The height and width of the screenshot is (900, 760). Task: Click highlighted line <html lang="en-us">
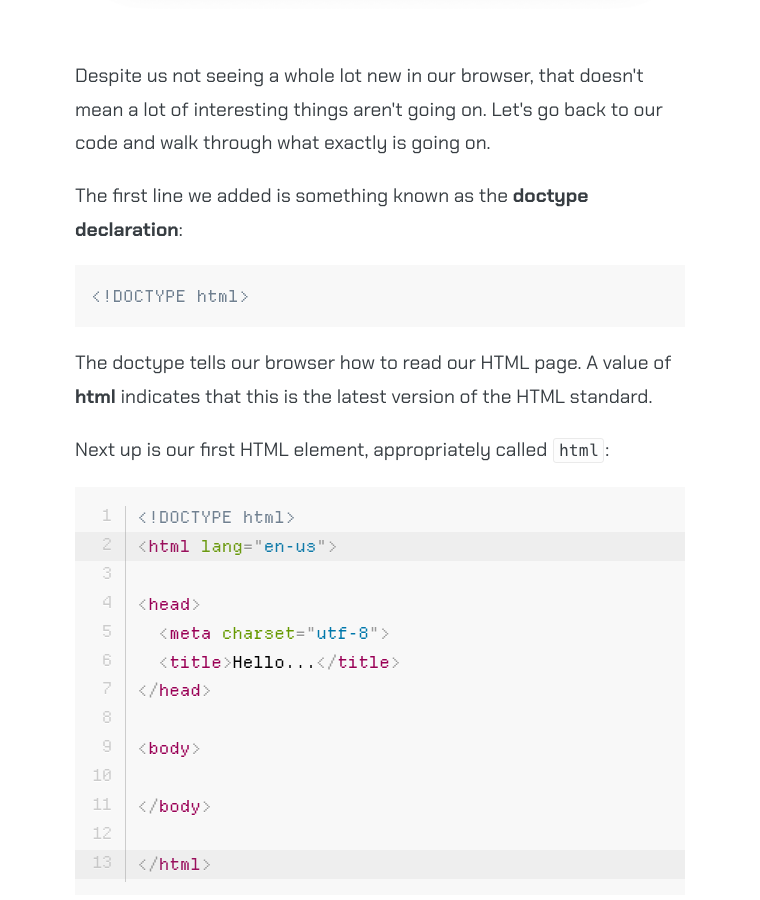(x=237, y=546)
